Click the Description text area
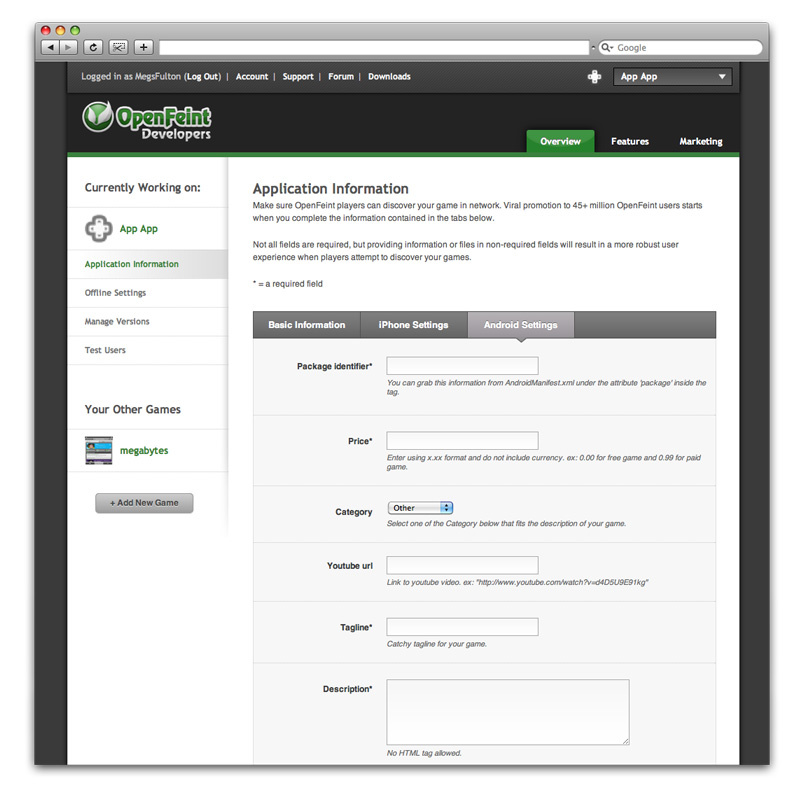 508,712
